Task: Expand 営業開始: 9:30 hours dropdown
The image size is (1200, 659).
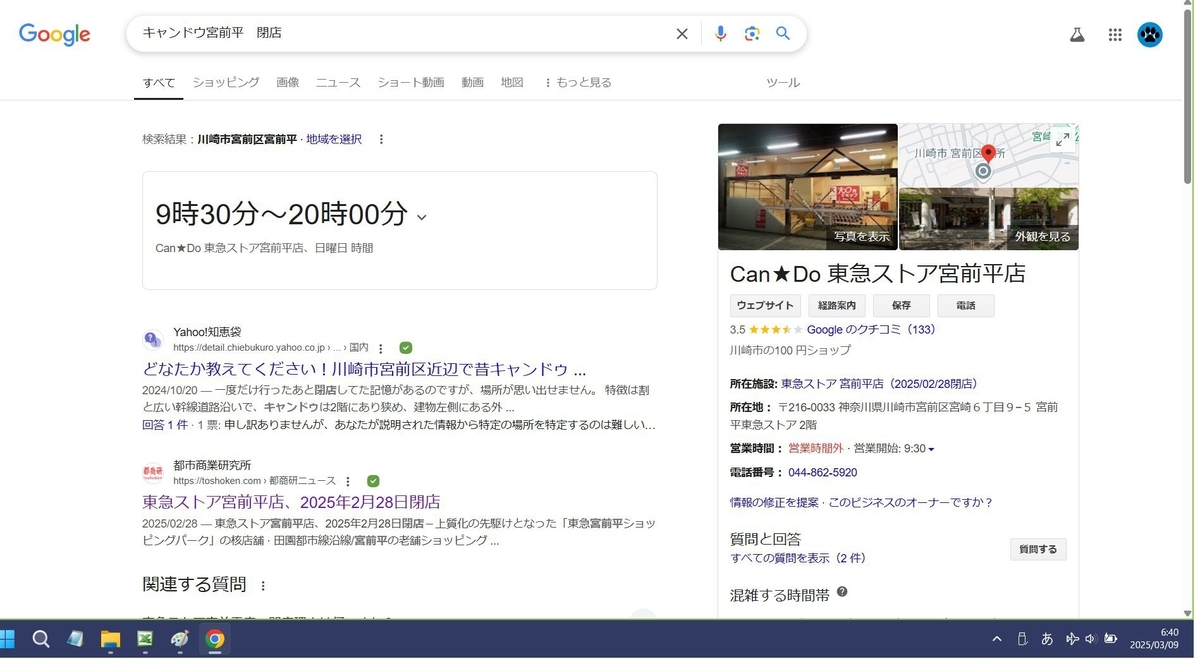Action: coord(931,450)
